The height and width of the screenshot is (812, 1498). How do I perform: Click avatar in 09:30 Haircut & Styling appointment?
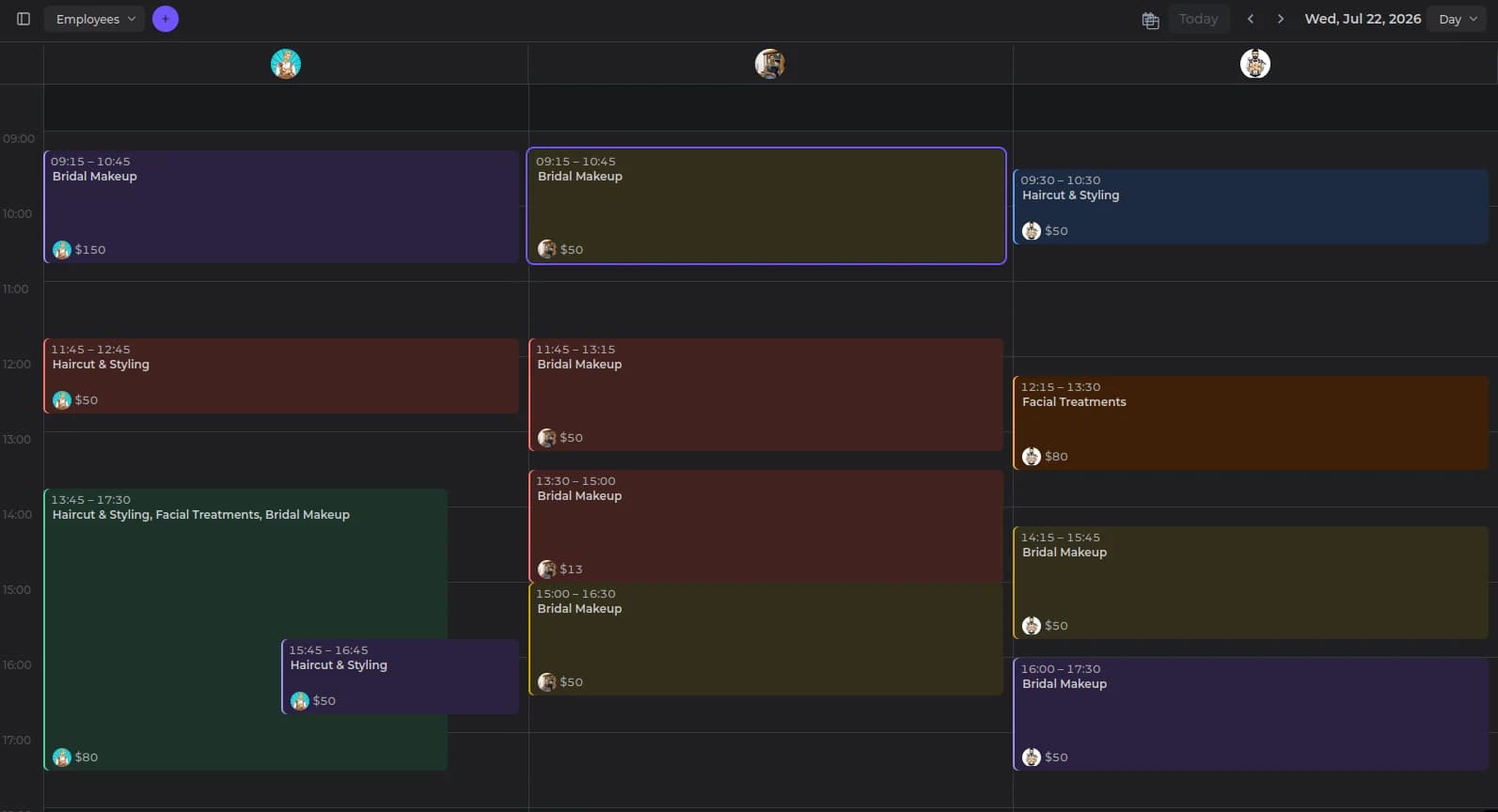click(x=1032, y=230)
